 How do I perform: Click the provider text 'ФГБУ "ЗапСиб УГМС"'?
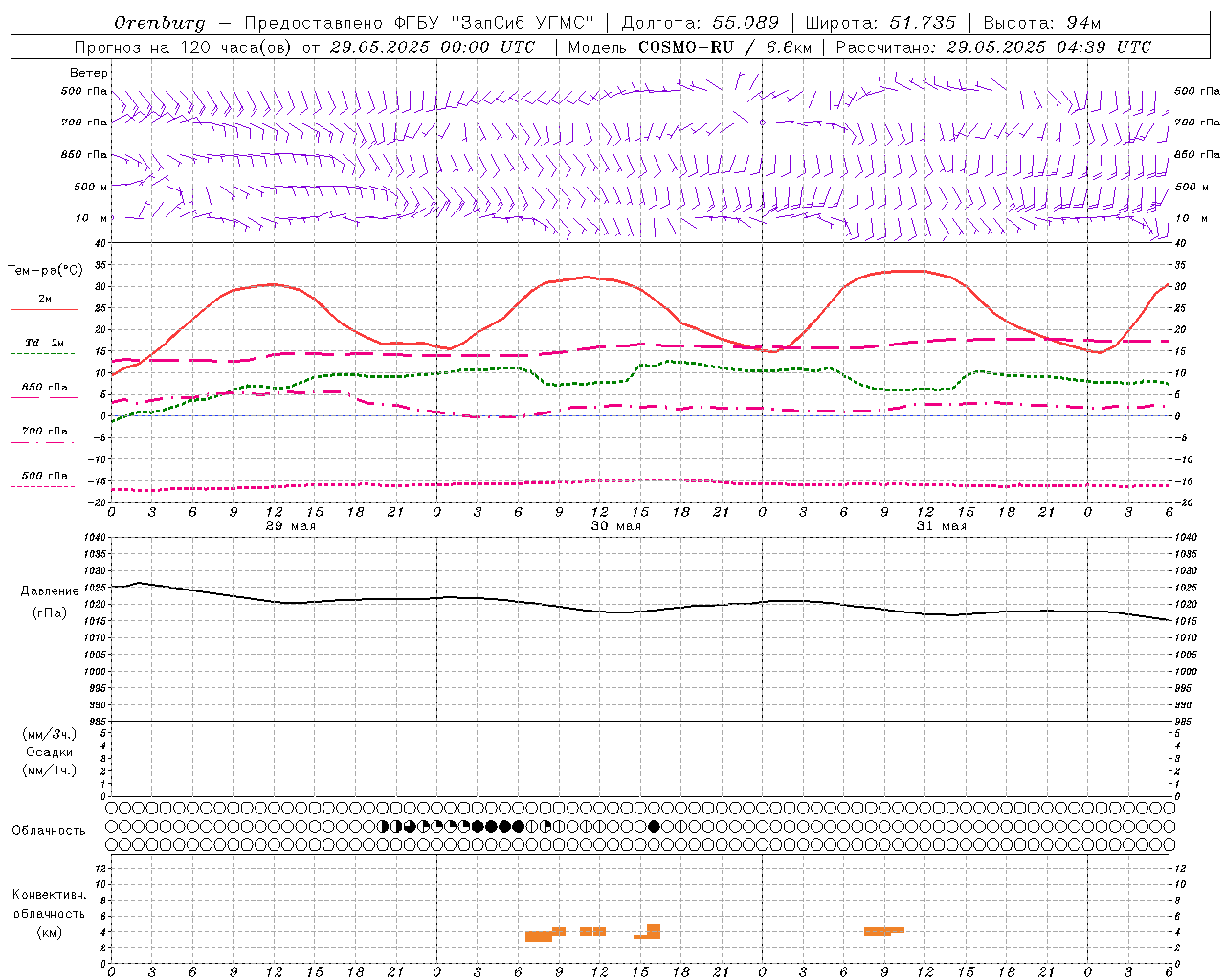pos(494,23)
